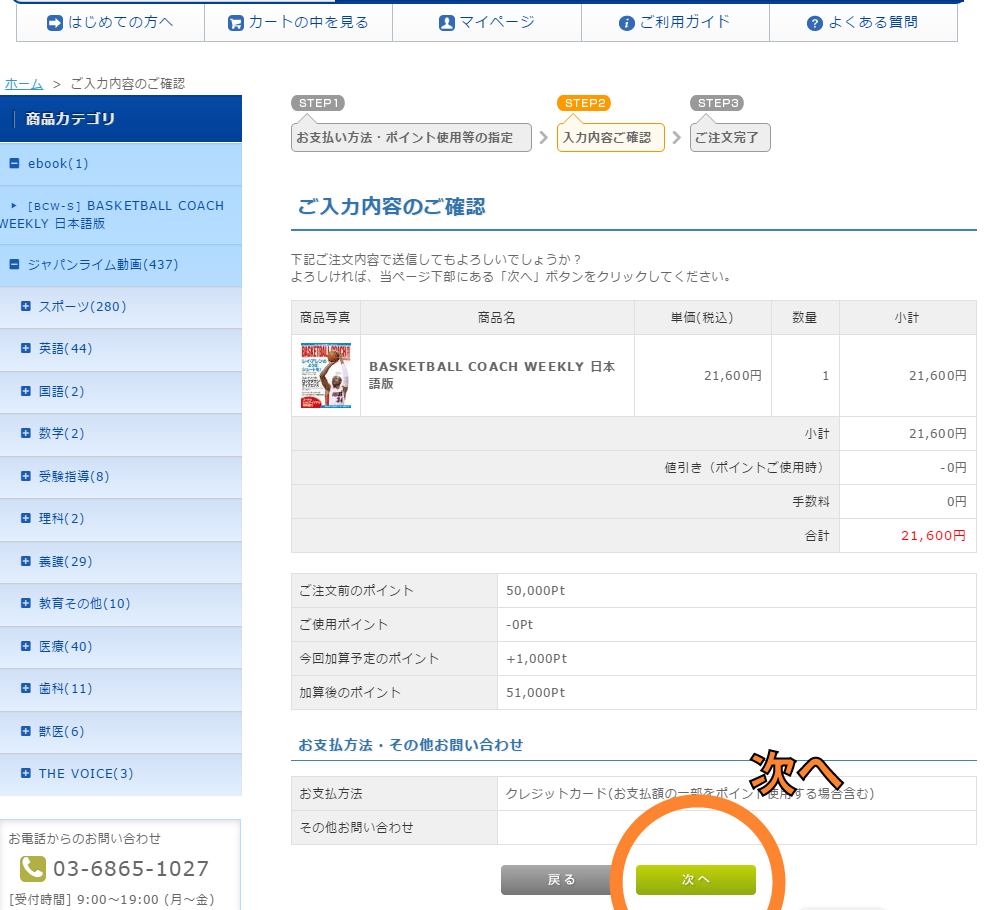Viewport: 984px width, 910px height.
Task: Open the よくある質問 menu item
Action: coord(864,23)
